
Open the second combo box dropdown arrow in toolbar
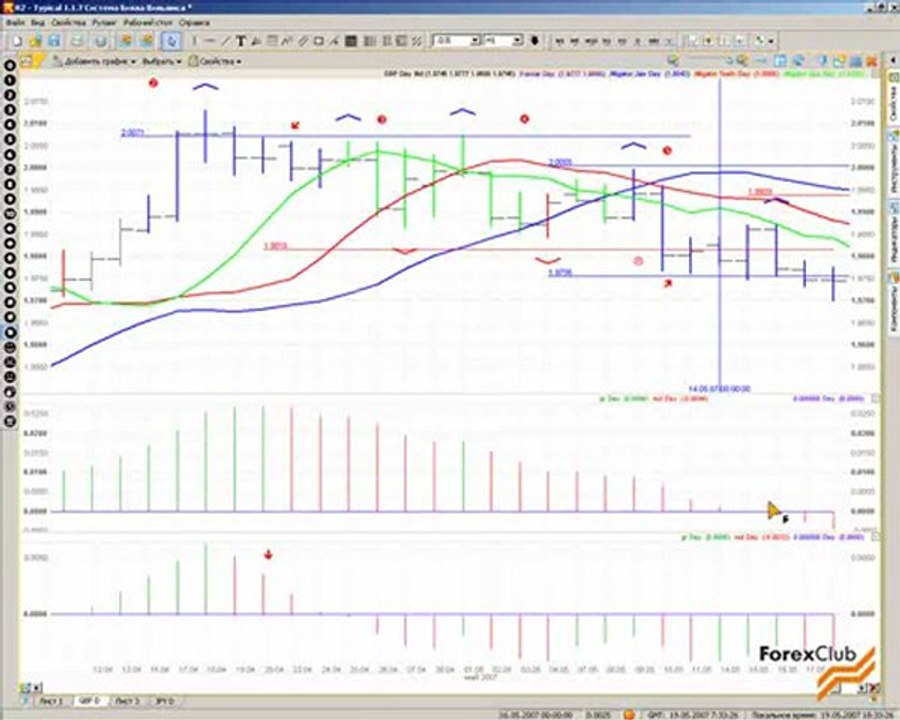coord(517,41)
